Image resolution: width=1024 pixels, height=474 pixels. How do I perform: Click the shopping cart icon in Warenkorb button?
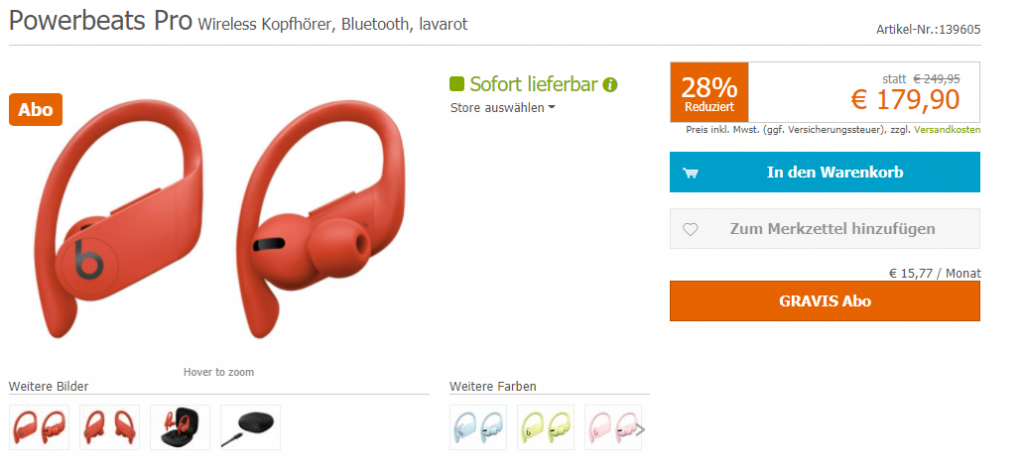690,173
